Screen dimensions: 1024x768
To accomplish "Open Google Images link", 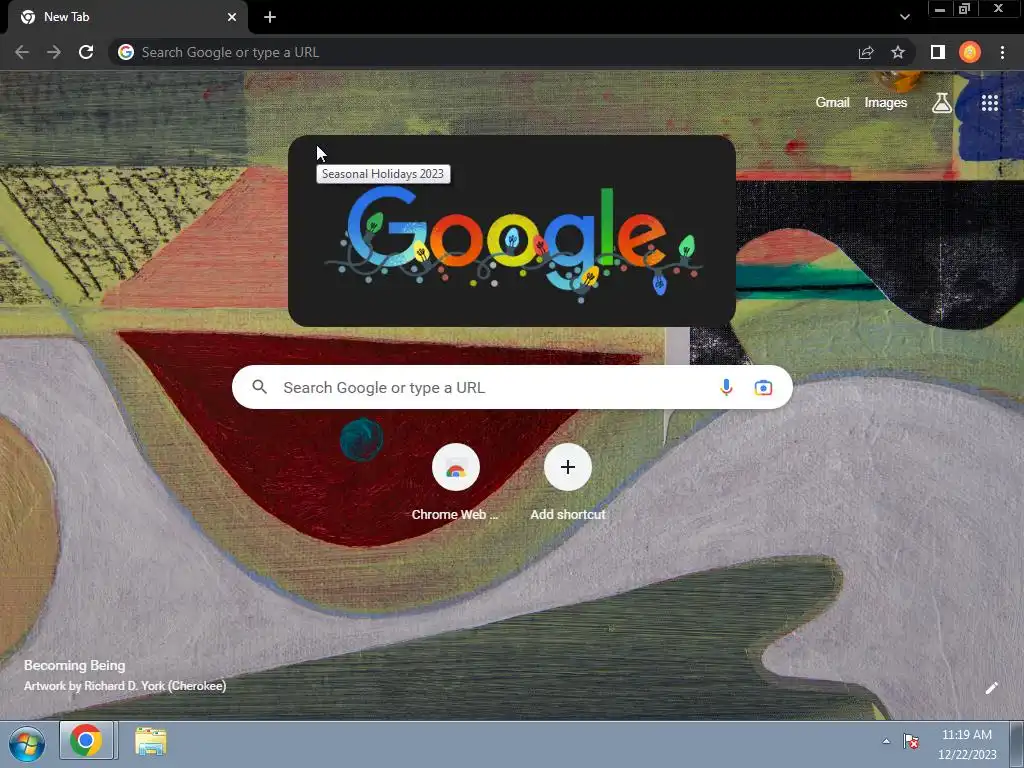I will (886, 103).
